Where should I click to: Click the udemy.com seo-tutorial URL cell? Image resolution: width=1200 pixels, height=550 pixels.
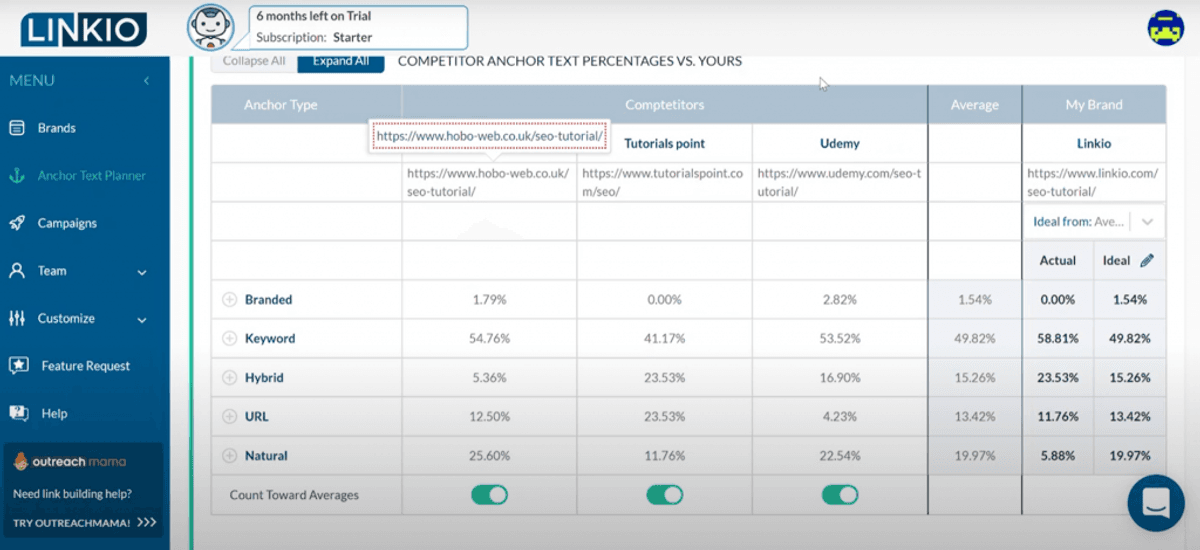coord(839,182)
